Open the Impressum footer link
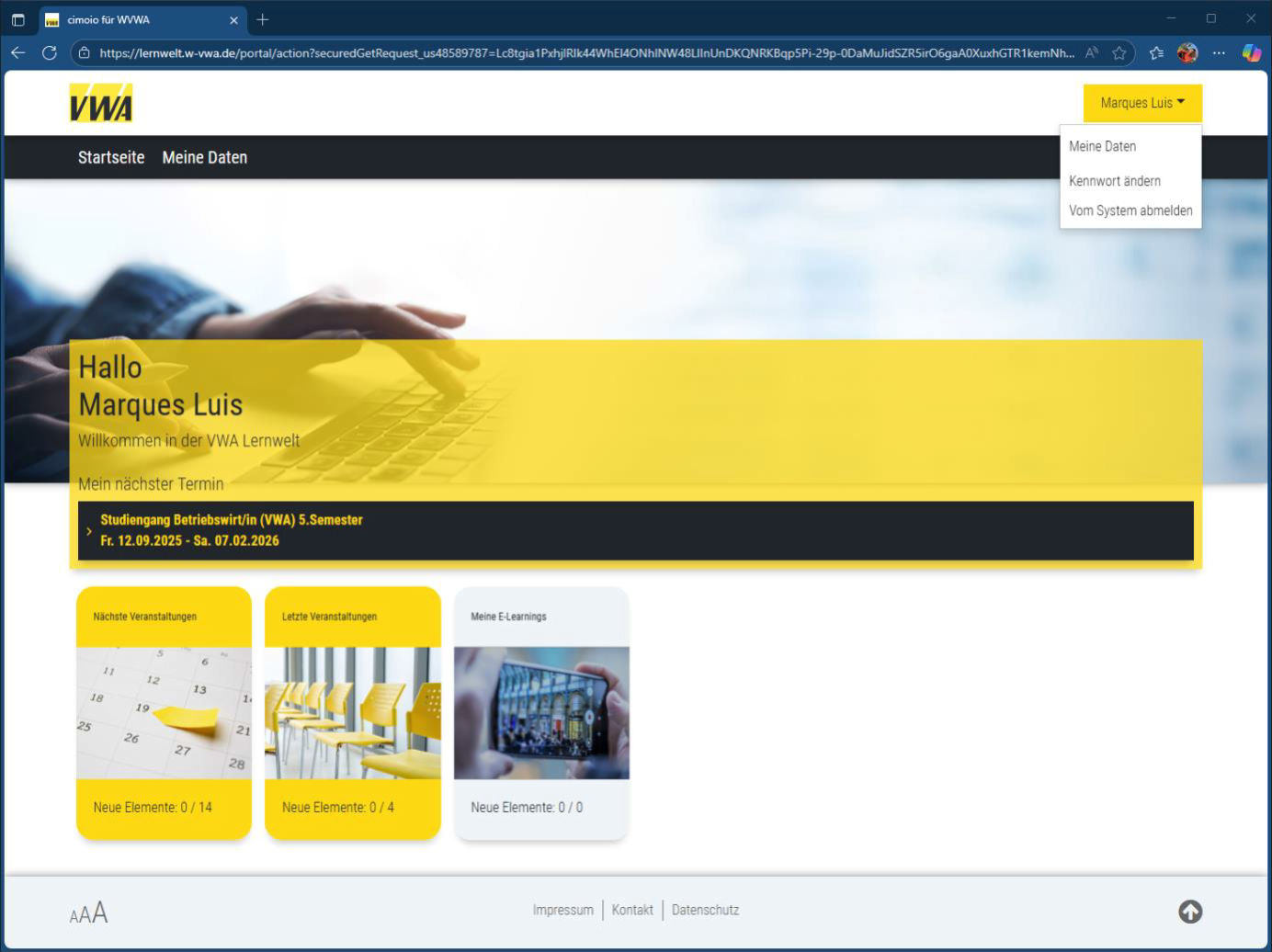1272x952 pixels. [x=562, y=910]
